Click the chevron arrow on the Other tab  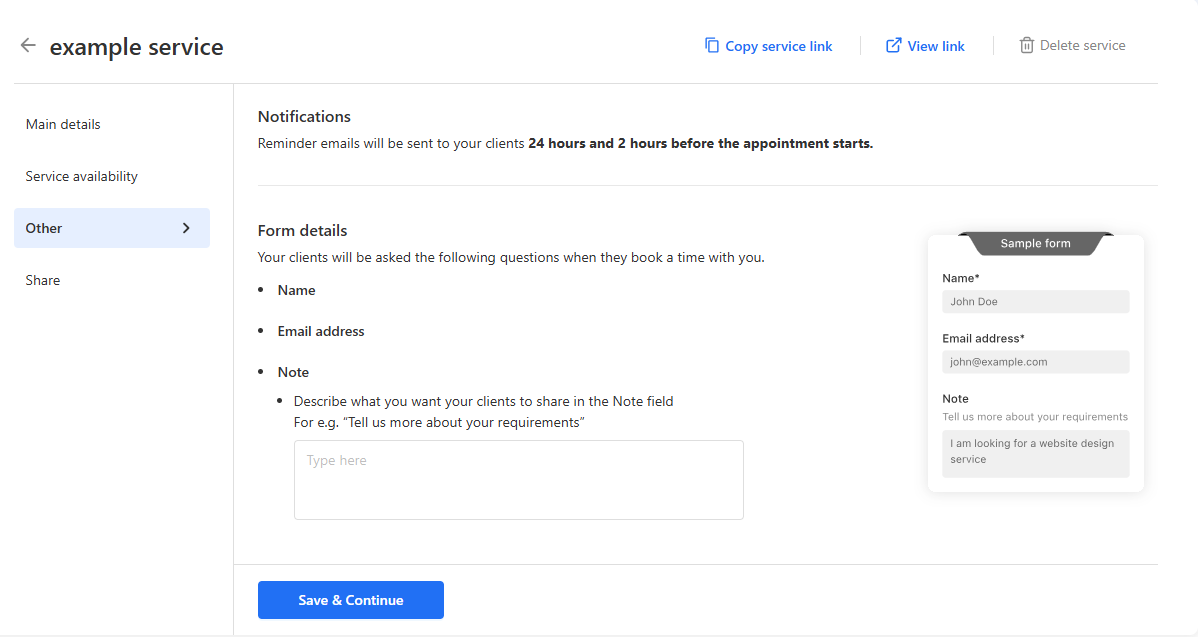pyautogui.click(x=186, y=228)
